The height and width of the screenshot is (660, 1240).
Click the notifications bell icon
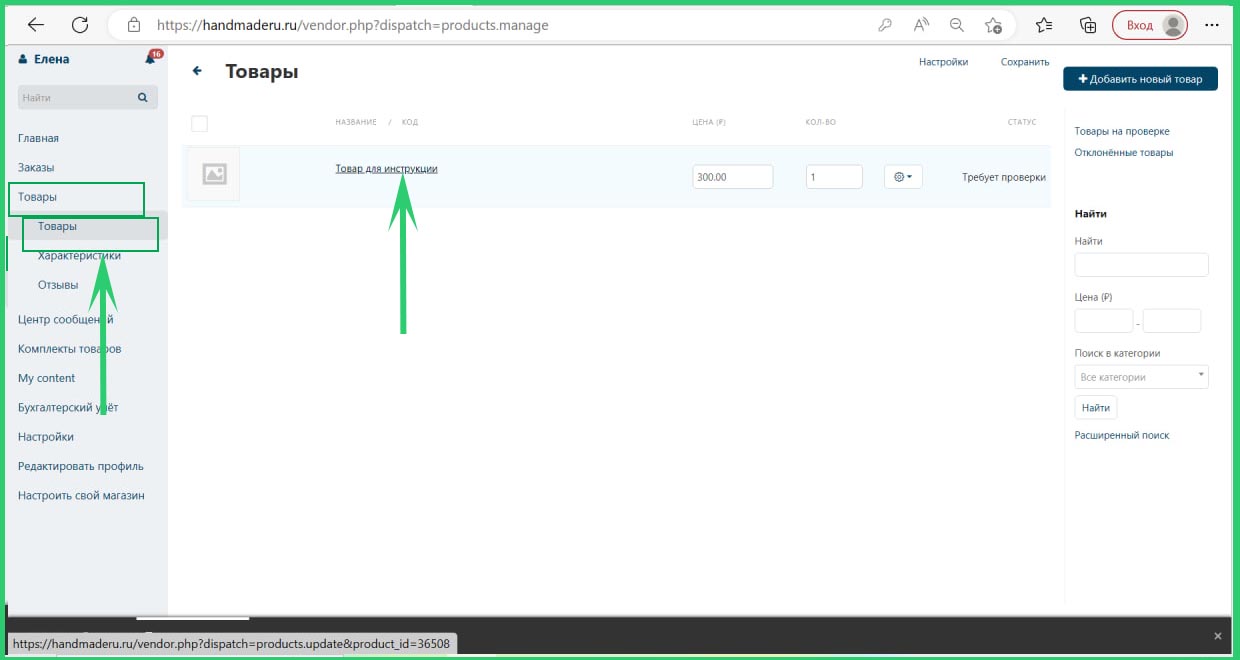pos(151,59)
